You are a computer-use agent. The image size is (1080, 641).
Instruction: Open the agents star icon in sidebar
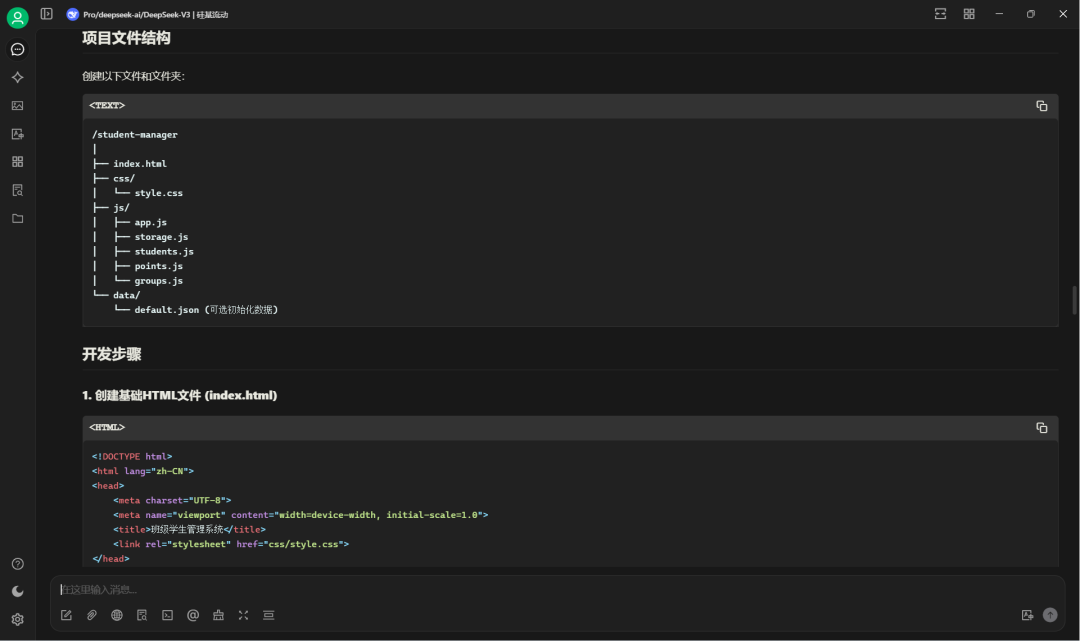(18, 77)
